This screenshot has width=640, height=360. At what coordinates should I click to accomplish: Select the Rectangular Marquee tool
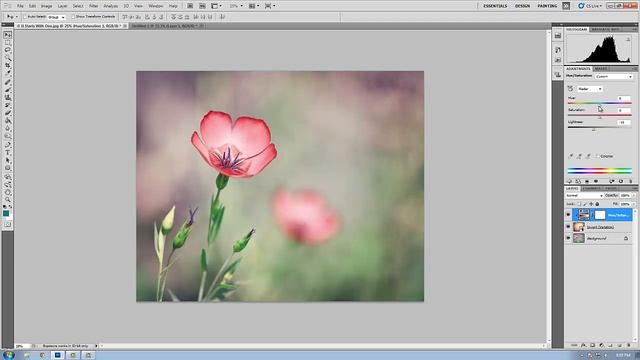coord(7,42)
